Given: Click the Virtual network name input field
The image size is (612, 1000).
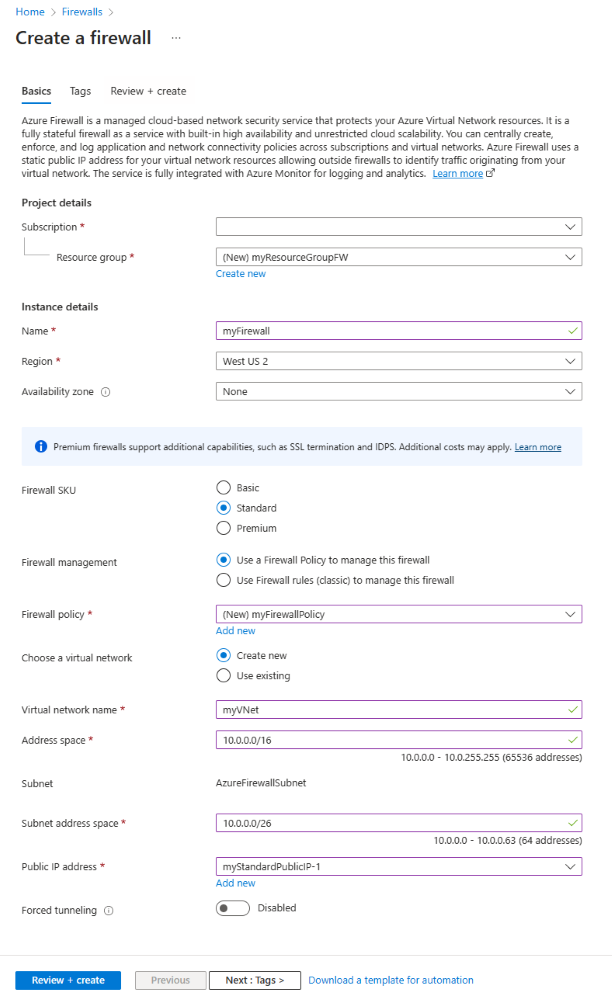Looking at the screenshot, I should tap(399, 710).
